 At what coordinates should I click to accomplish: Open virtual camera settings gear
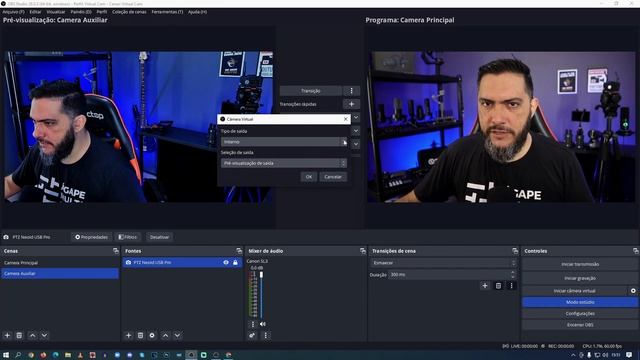tap(633, 291)
